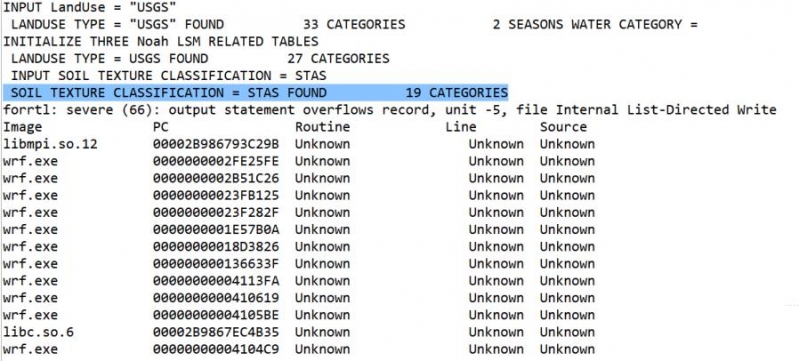The width and height of the screenshot is (799, 361).
Task: Click the highlighted SOIL TEXTURE CLASSIFICATION line
Action: pos(255,93)
